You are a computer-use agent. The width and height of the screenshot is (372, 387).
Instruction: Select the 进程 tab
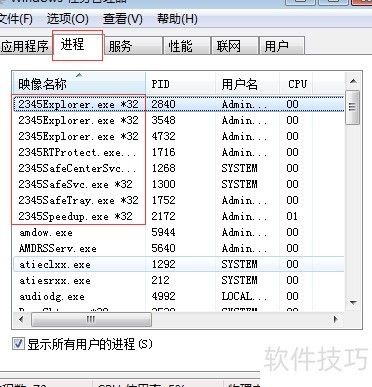click(x=77, y=45)
